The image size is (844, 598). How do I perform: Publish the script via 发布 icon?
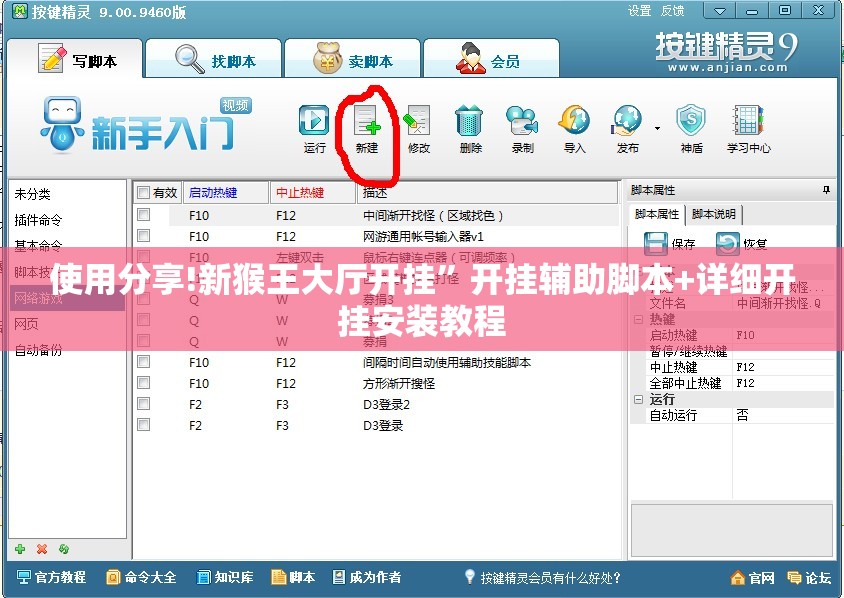(627, 128)
